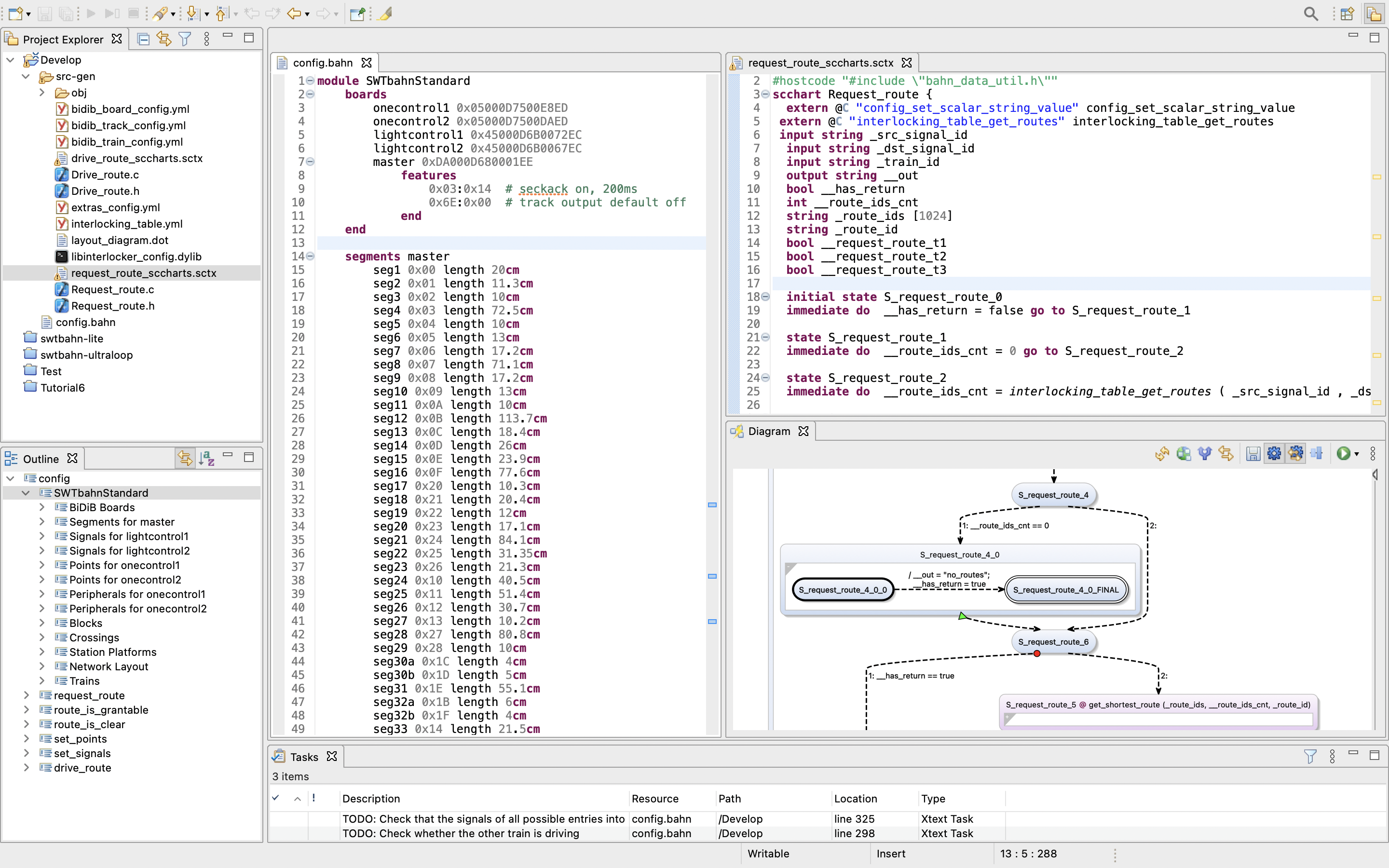Open the Tasks filter icon
Viewport: 1389px width, 868px height.
tap(1310, 756)
